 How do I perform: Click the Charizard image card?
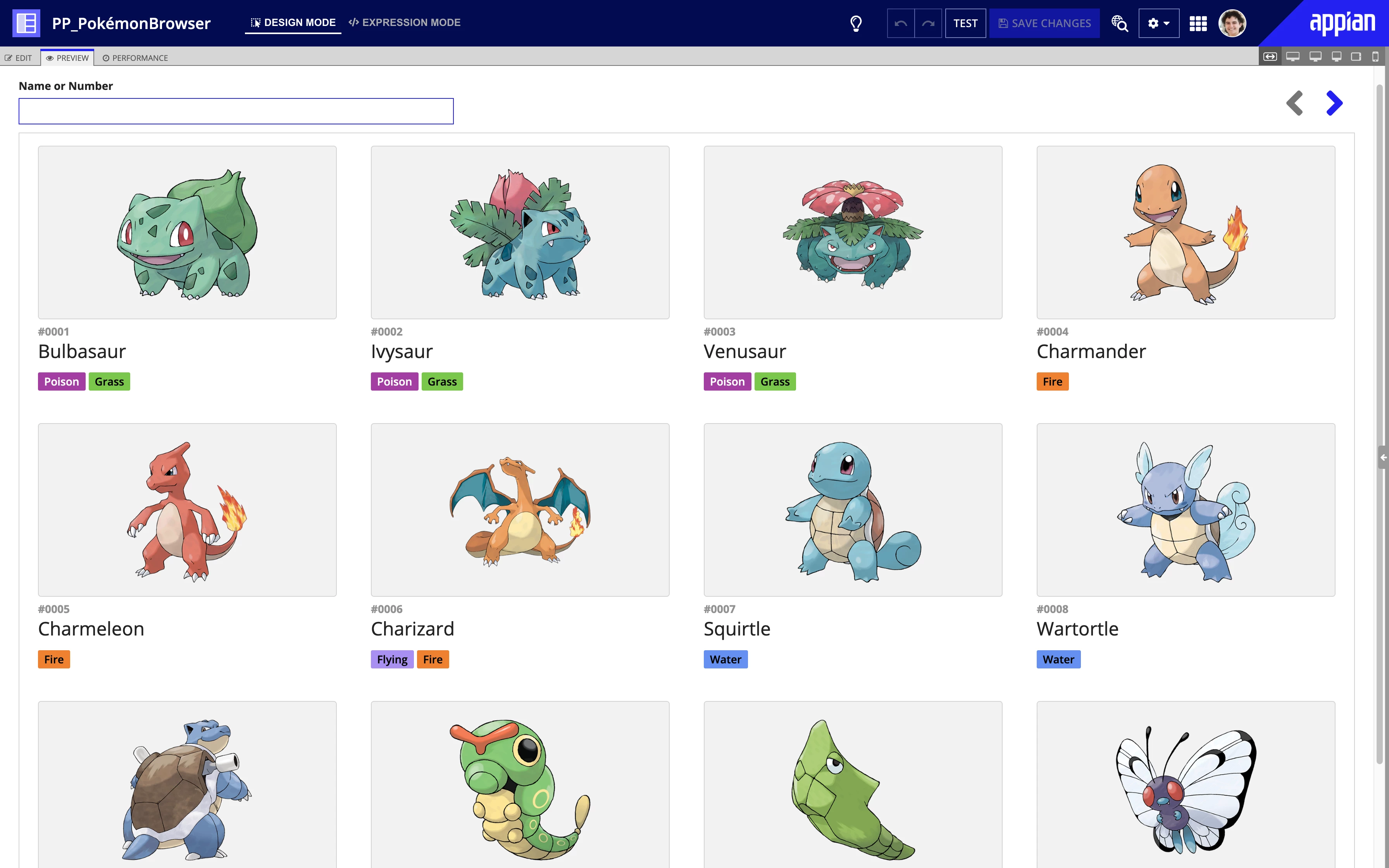pos(520,510)
